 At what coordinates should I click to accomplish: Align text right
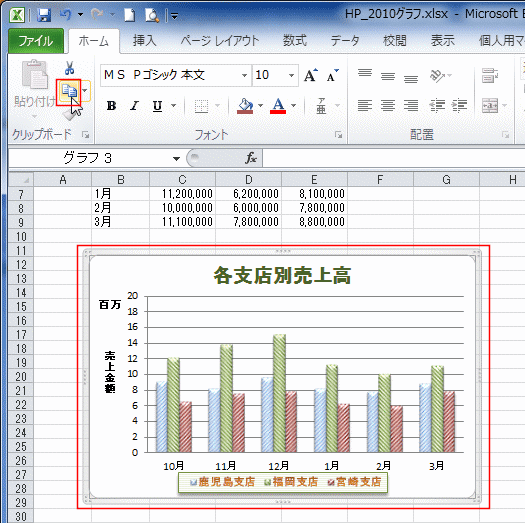point(411,106)
